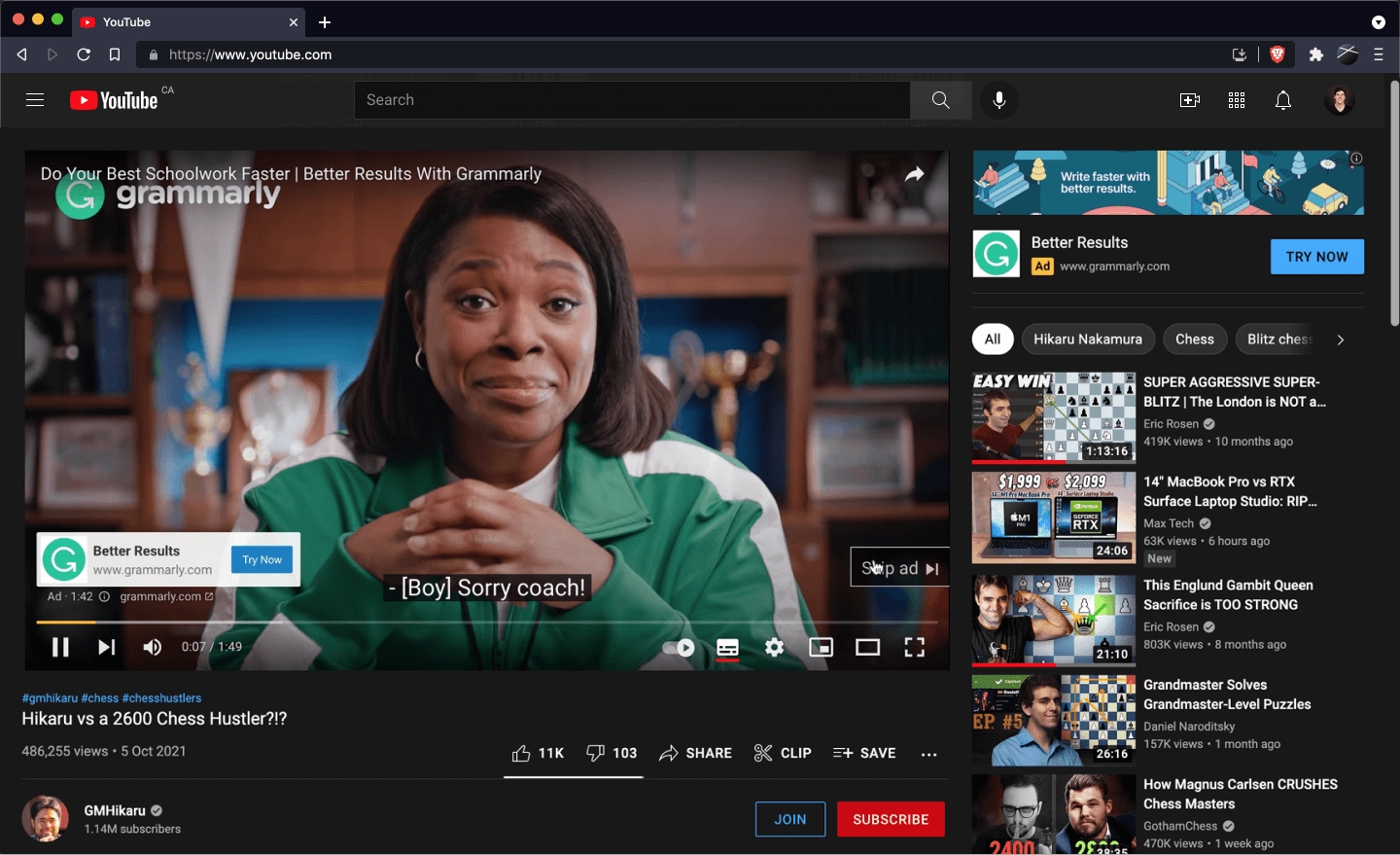Open player settings gear

pos(774,647)
